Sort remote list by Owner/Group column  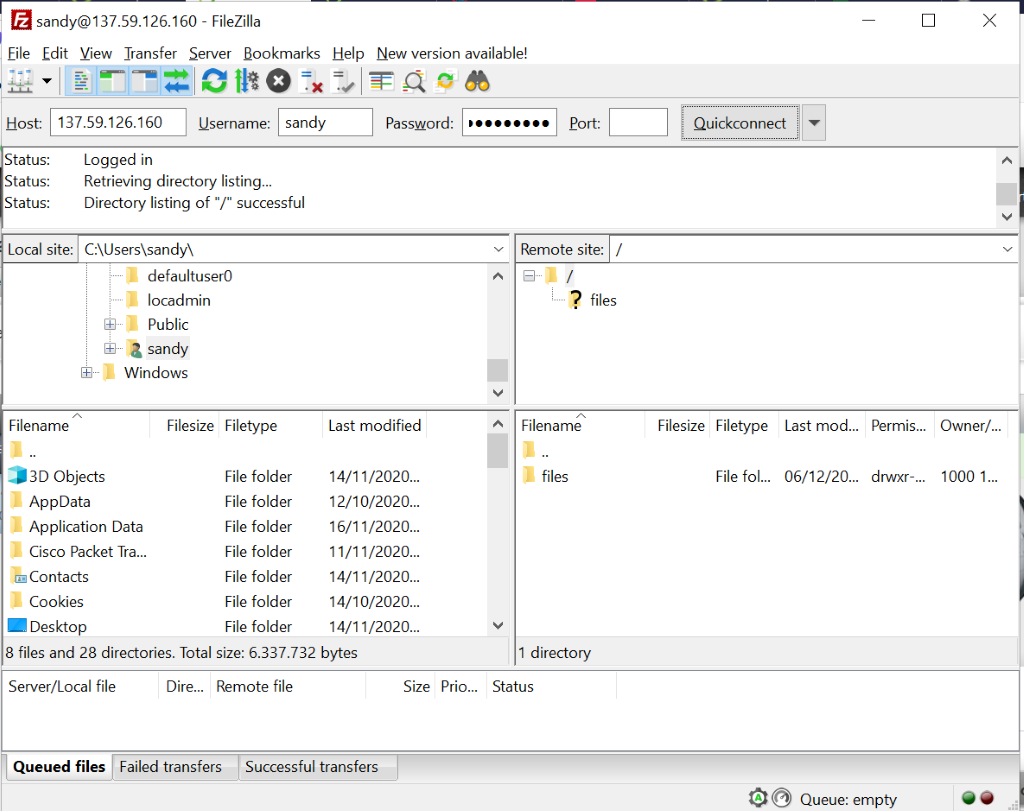(971, 426)
